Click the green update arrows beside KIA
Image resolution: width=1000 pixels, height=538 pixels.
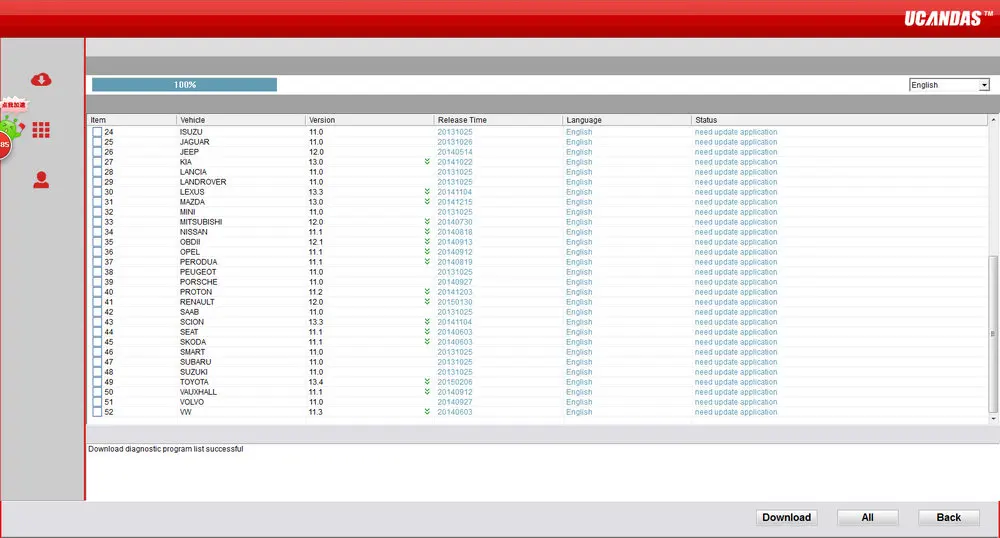click(x=427, y=162)
